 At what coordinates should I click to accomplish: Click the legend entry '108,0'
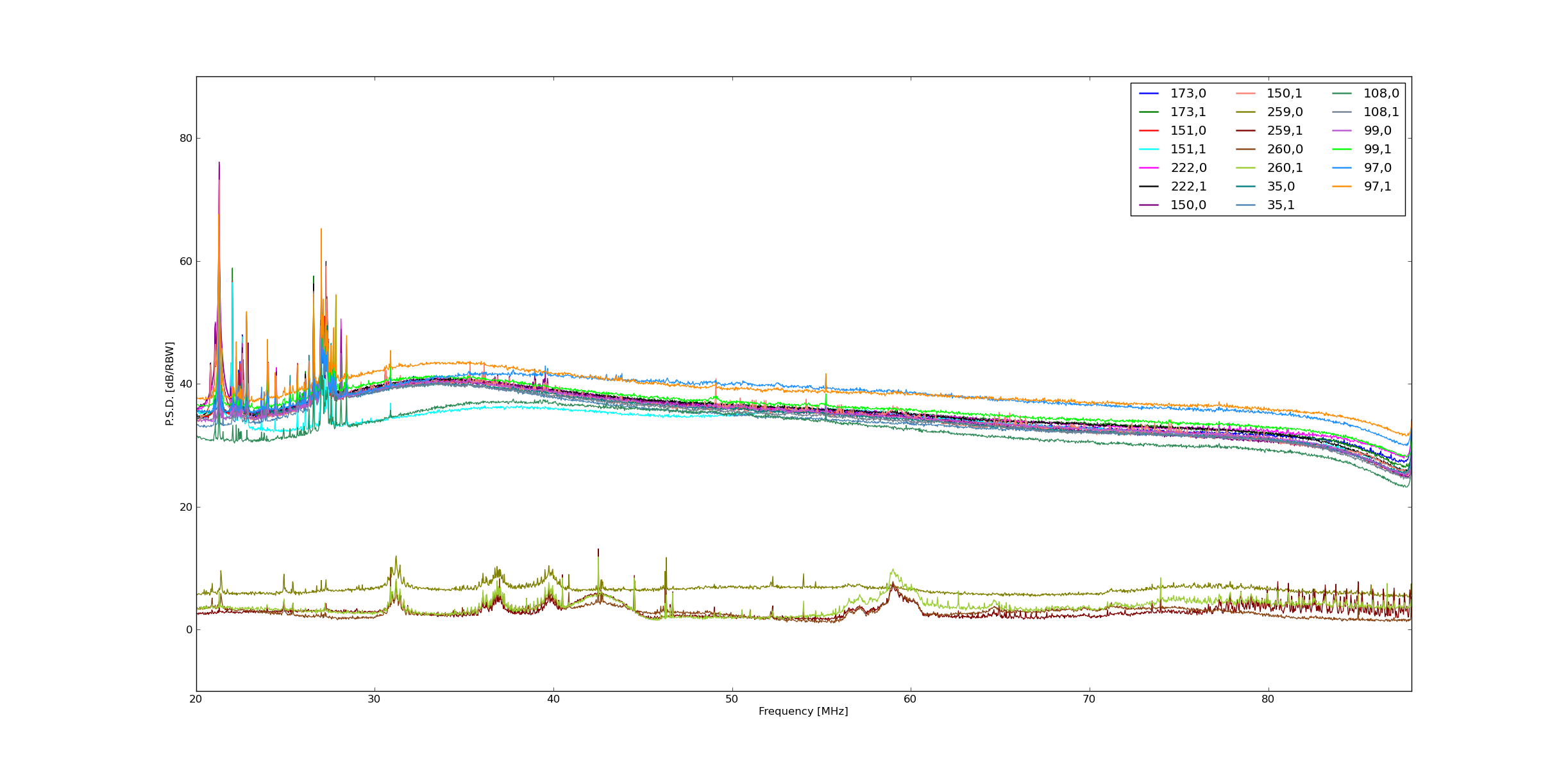(x=1366, y=94)
